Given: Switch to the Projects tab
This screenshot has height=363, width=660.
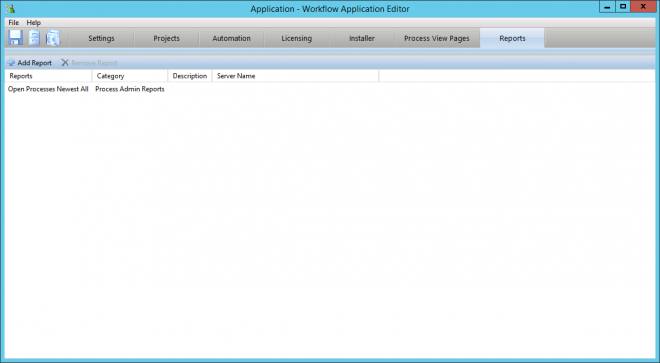Looking at the screenshot, I should (166, 38).
